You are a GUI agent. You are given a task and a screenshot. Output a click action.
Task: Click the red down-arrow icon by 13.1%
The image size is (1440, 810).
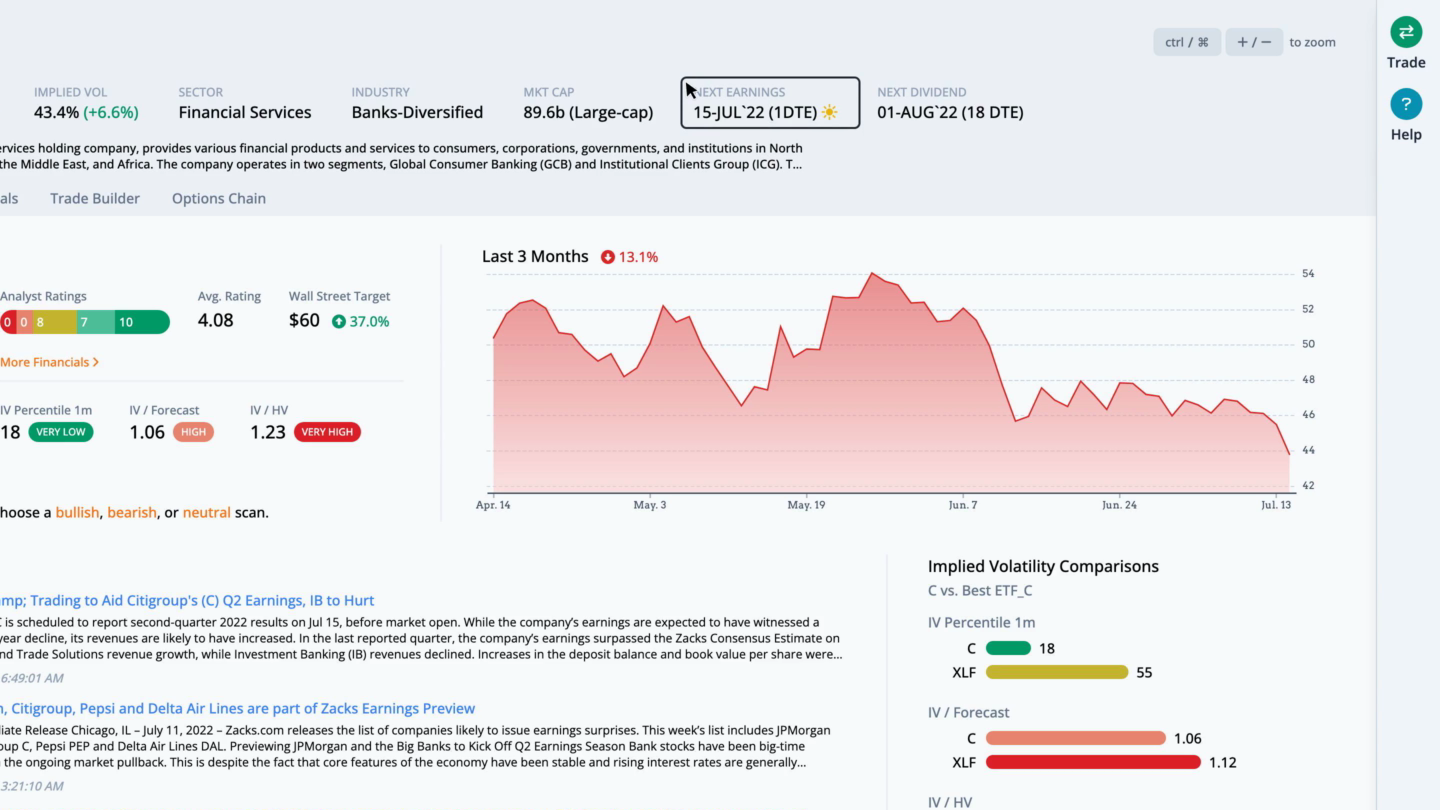607,257
